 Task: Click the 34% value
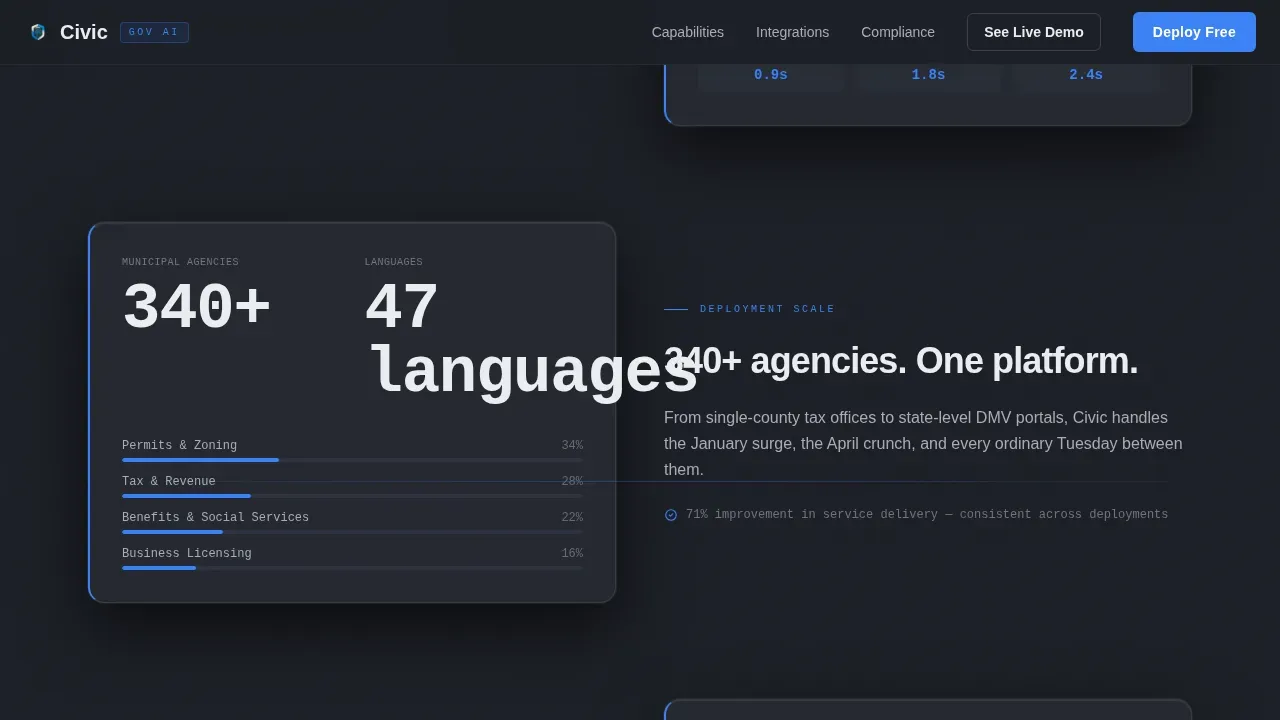coord(572,446)
